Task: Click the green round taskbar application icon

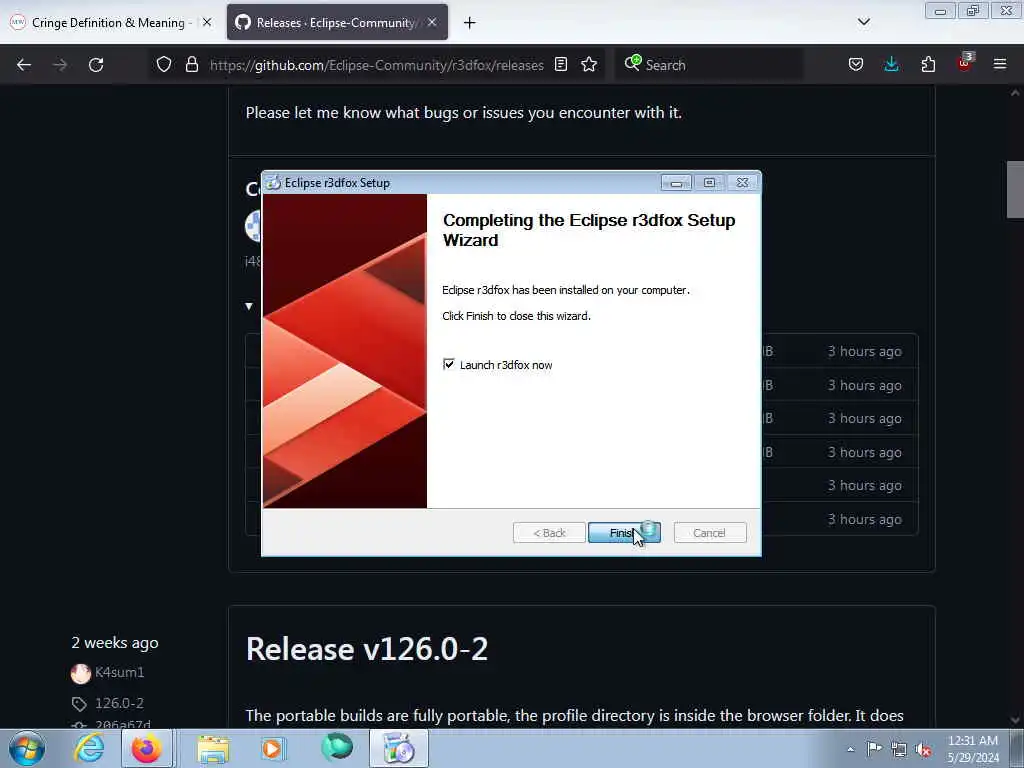Action: coord(337,747)
